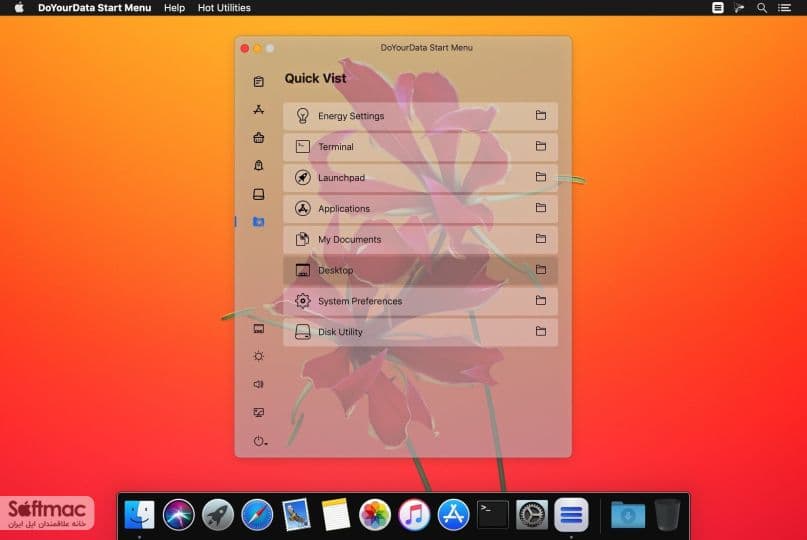Click folder icon beside Energy Settings

(540, 115)
